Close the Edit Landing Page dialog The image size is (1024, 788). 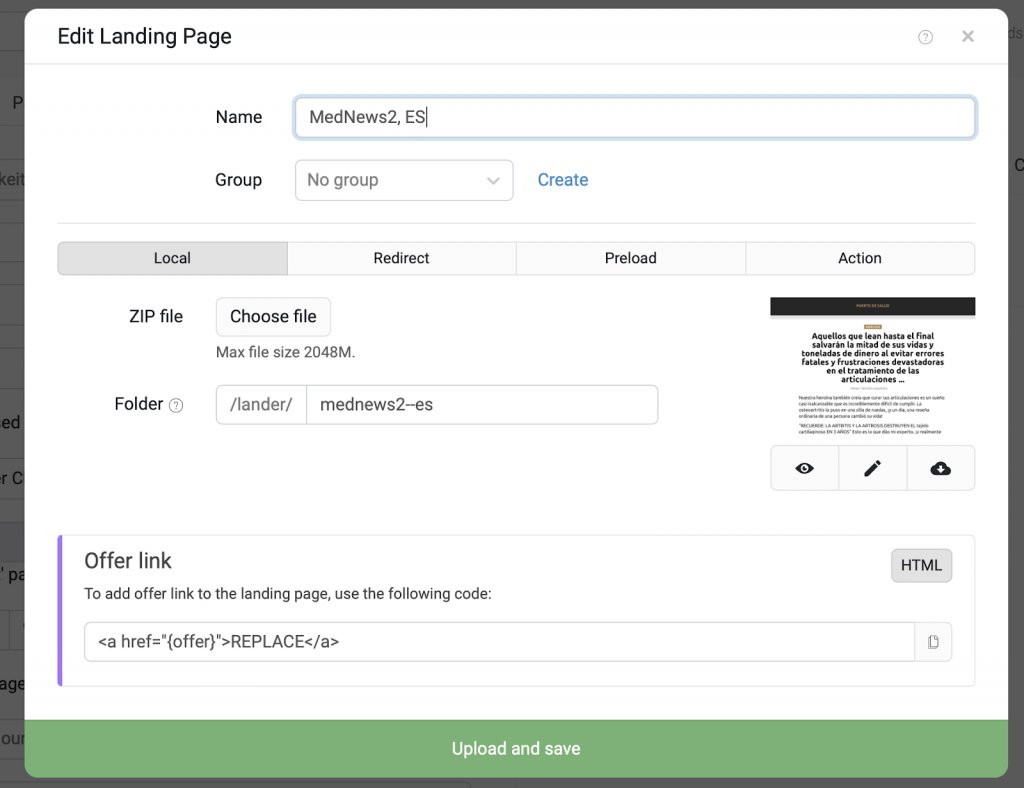(x=967, y=36)
